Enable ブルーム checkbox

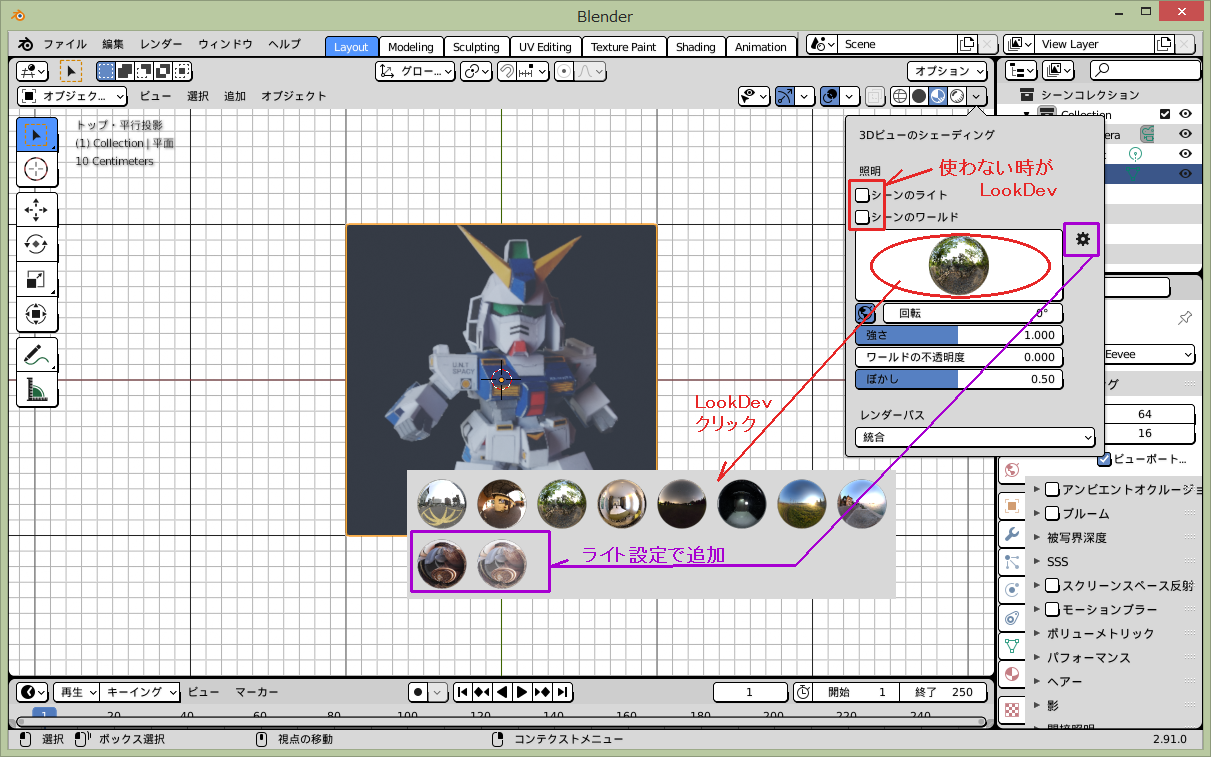pyautogui.click(x=1052, y=513)
